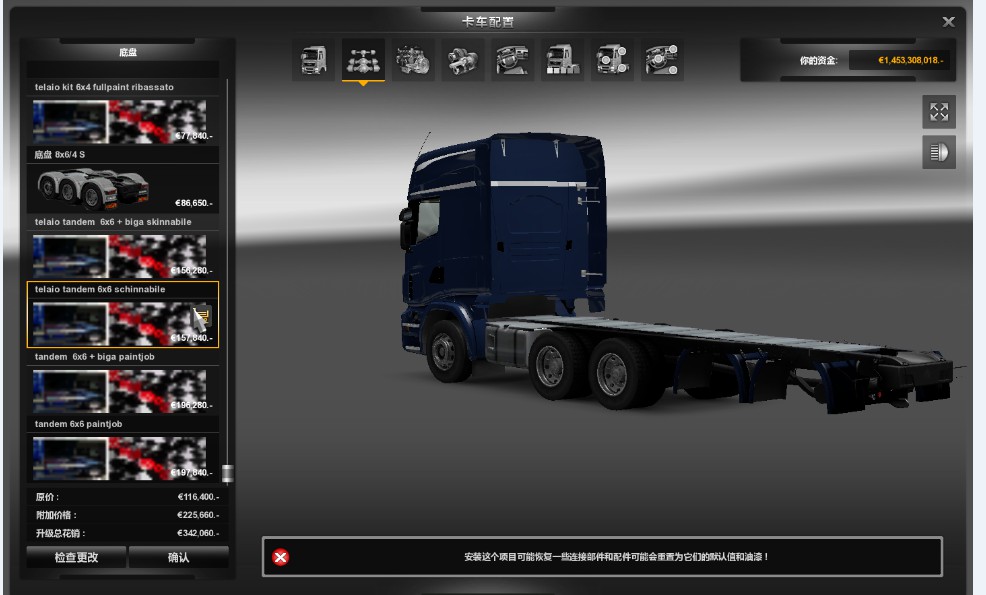The height and width of the screenshot is (595, 986).
Task: Click 'telaio tandem 6x6 + biga skinnabile' label
Action: tap(113, 221)
